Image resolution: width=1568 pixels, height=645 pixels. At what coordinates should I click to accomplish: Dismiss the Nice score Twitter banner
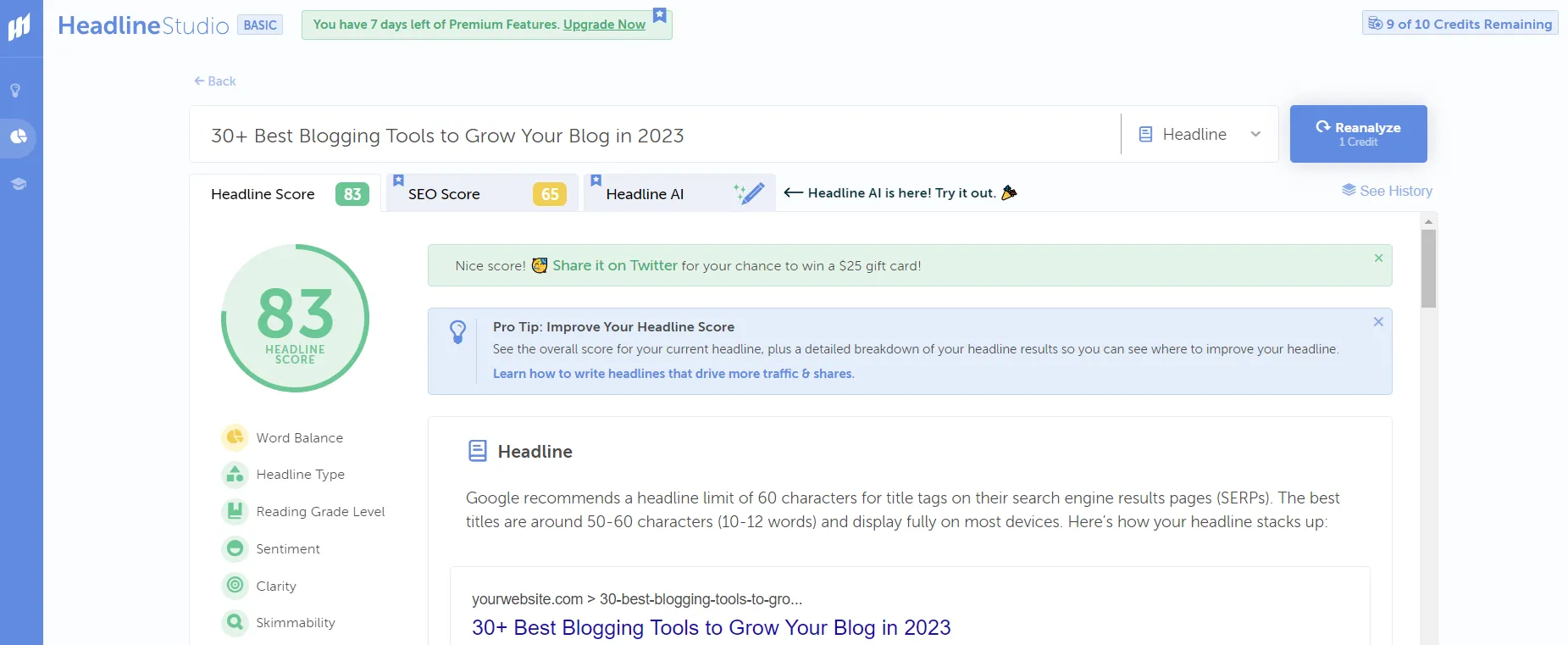(x=1378, y=258)
